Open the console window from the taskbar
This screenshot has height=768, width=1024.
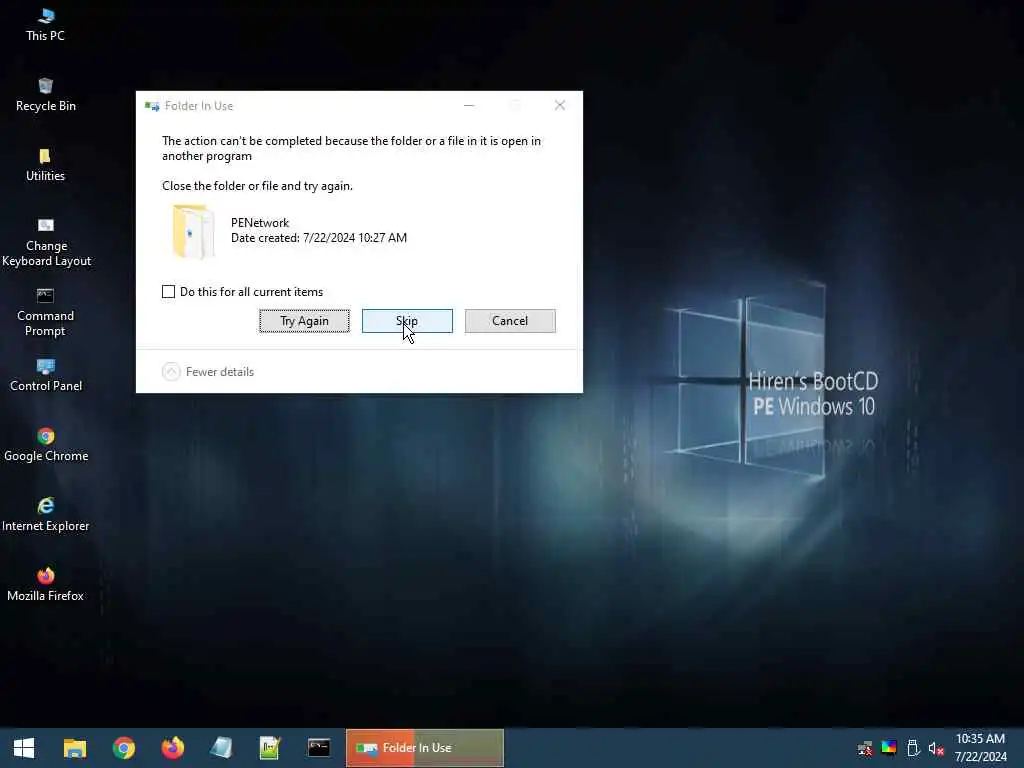[x=319, y=748]
